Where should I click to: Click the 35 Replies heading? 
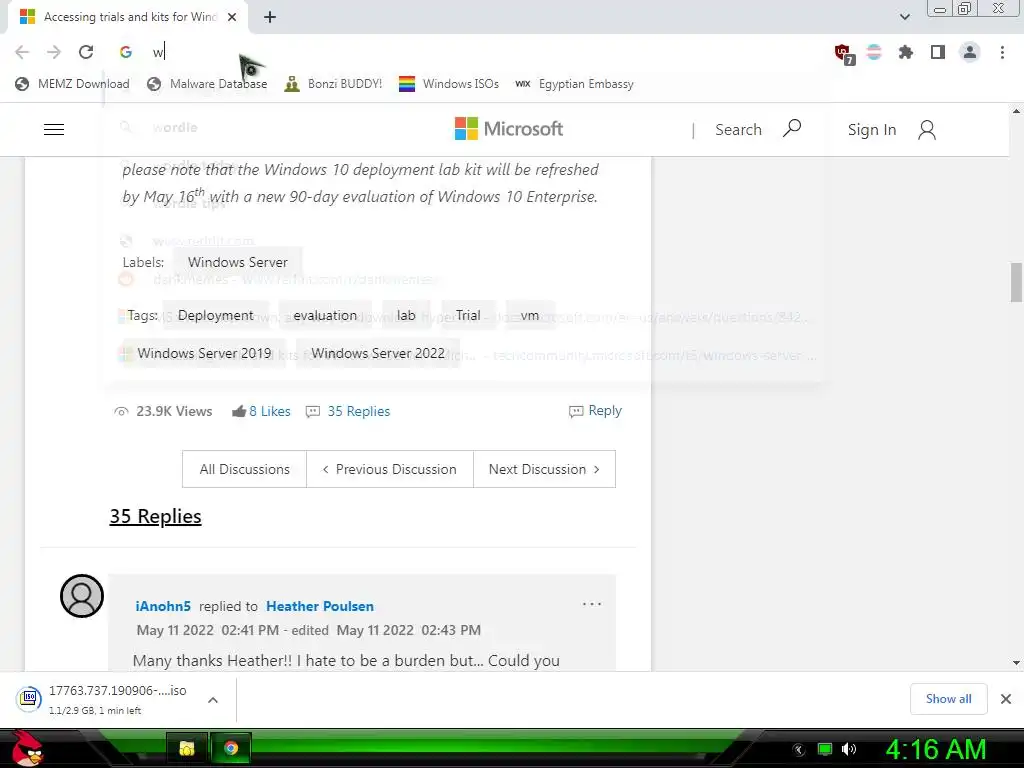click(x=155, y=516)
